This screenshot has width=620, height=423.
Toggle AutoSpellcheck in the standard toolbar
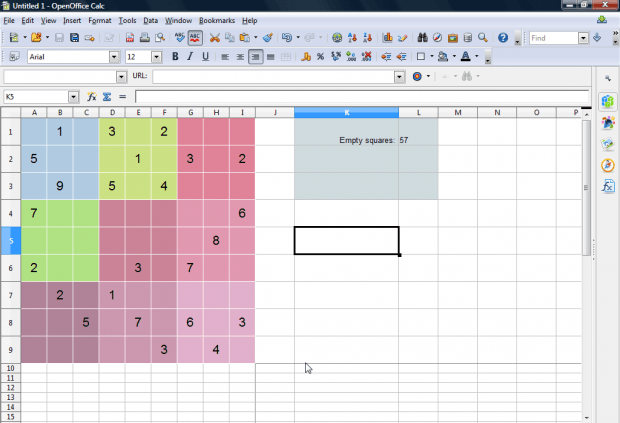[195, 38]
